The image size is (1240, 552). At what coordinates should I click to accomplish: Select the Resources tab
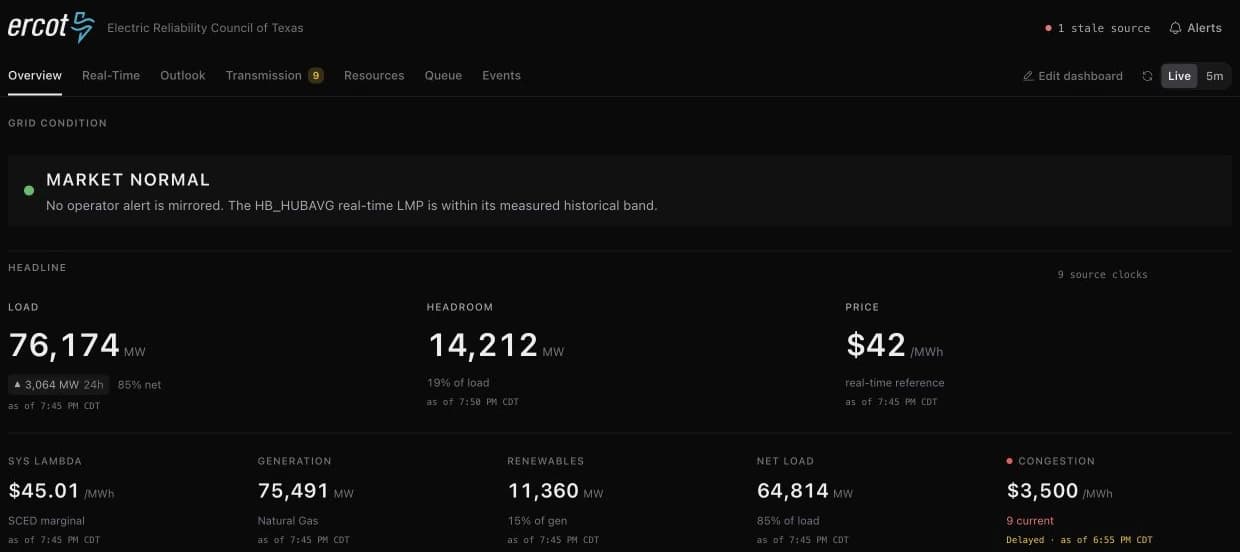(x=374, y=75)
